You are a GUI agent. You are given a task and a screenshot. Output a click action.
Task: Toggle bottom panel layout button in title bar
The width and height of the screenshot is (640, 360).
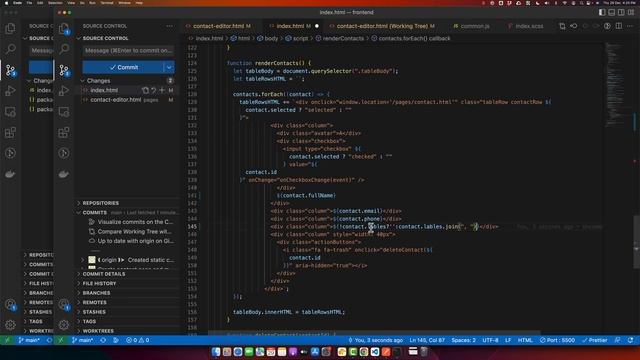click(x=611, y=13)
